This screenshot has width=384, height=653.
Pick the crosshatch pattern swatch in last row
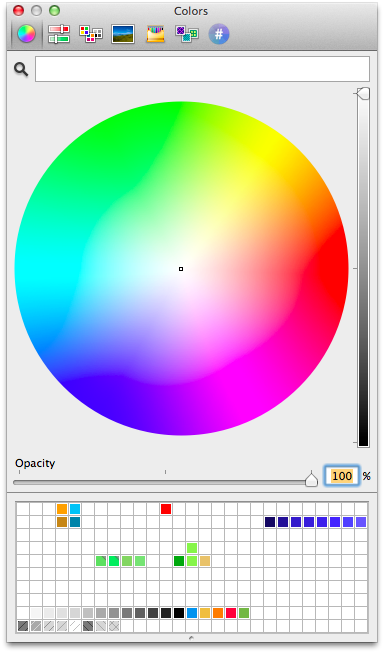[114, 626]
